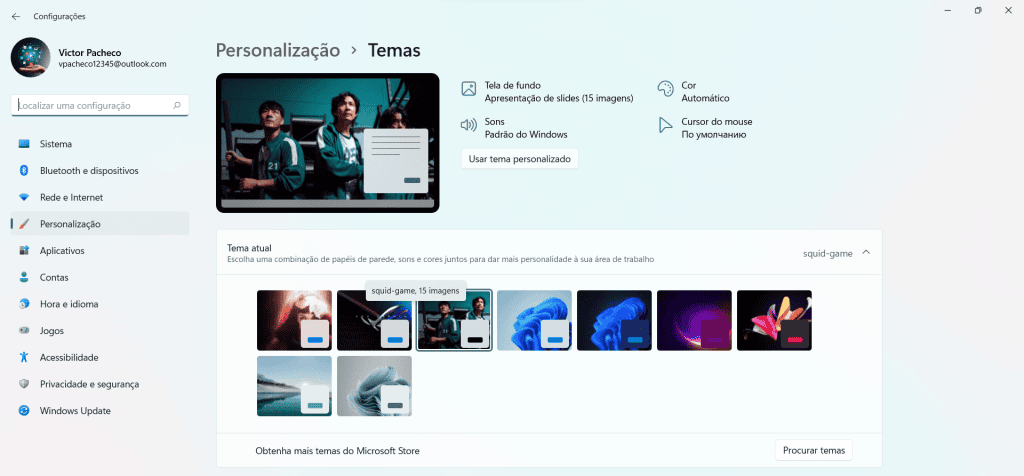Restore down the Configurações window
1024x476 pixels.
[978, 10]
